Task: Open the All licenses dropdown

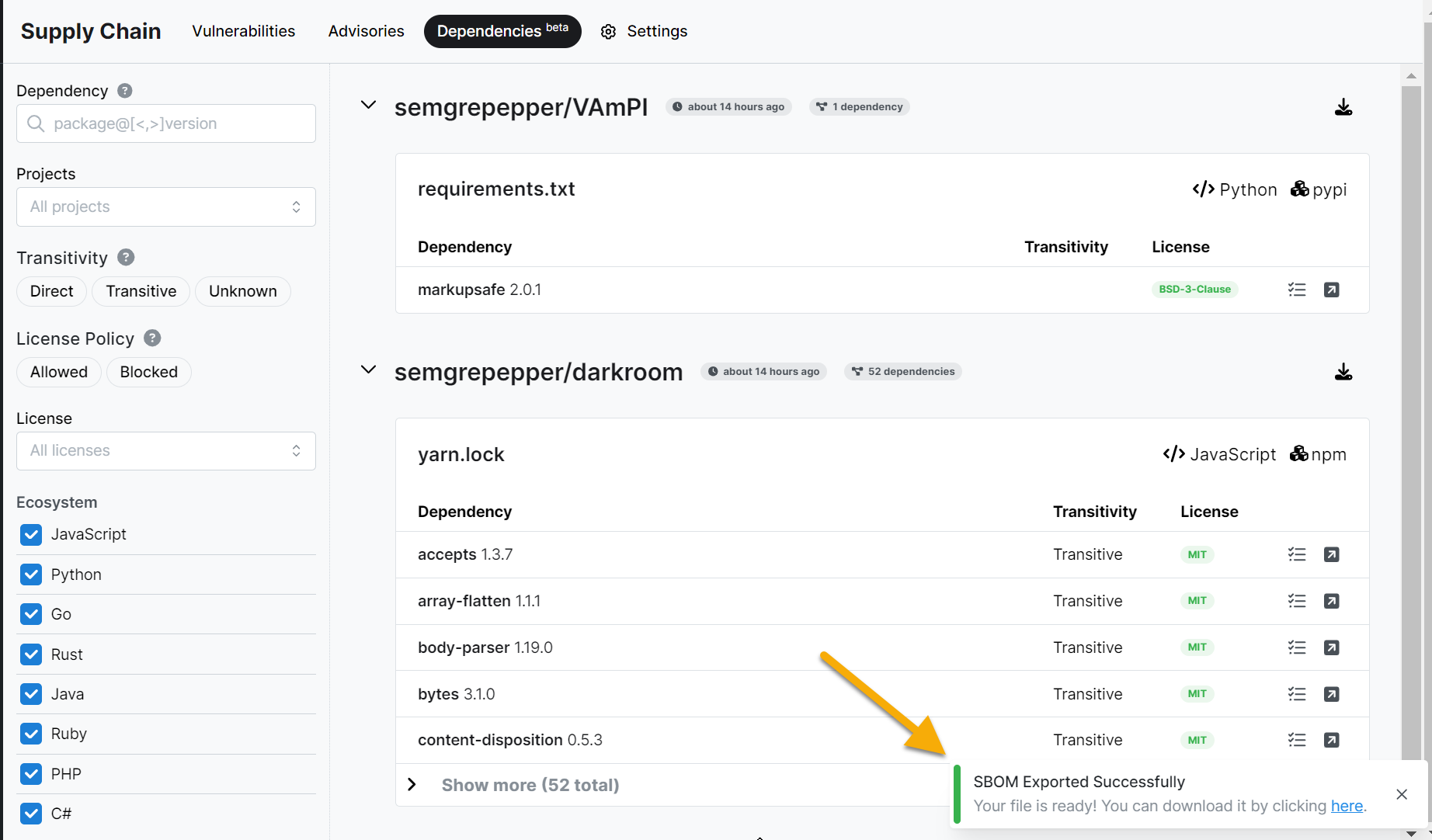Action: pyautogui.click(x=165, y=451)
